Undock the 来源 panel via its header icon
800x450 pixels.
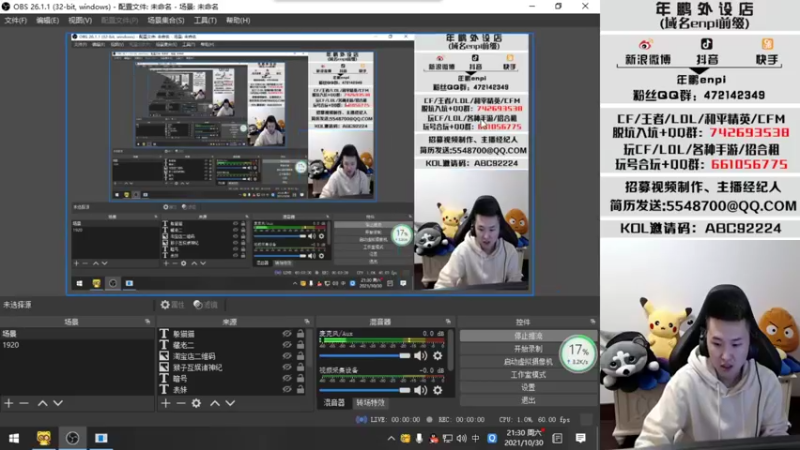click(x=307, y=321)
